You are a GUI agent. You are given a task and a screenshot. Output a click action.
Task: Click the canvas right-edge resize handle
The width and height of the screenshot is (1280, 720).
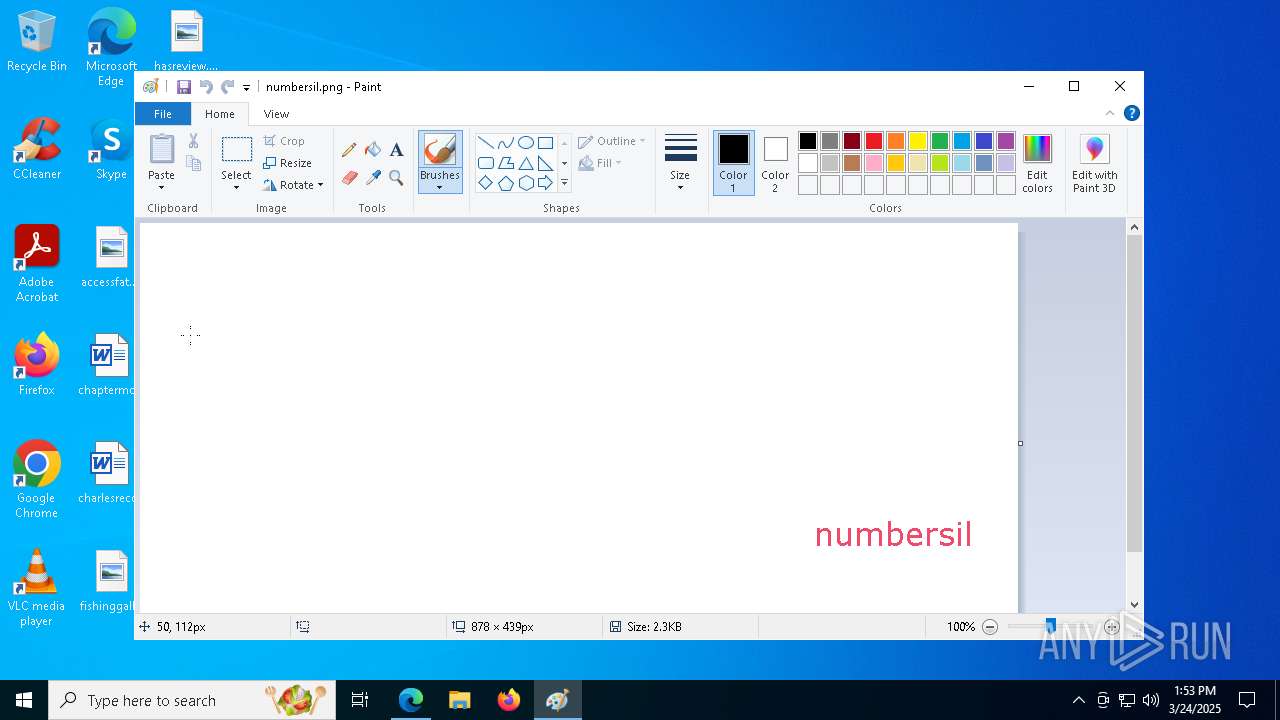(1020, 443)
